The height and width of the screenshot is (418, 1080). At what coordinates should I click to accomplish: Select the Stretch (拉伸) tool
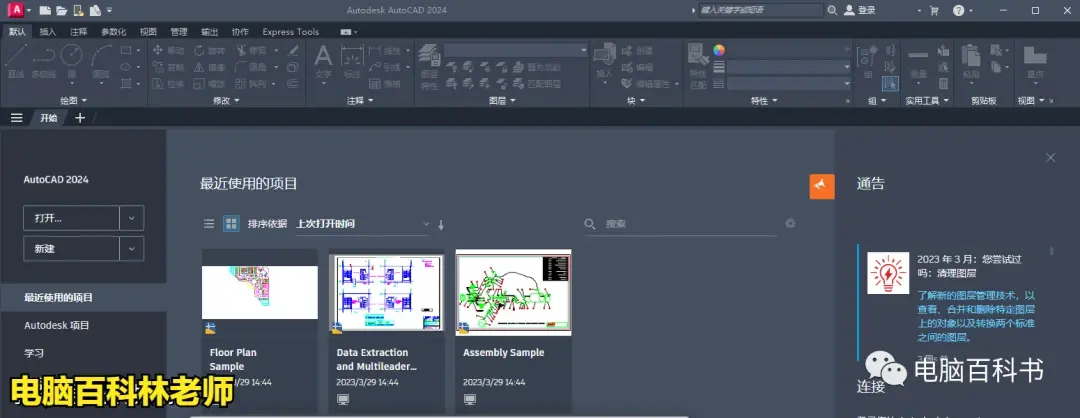tap(167, 84)
